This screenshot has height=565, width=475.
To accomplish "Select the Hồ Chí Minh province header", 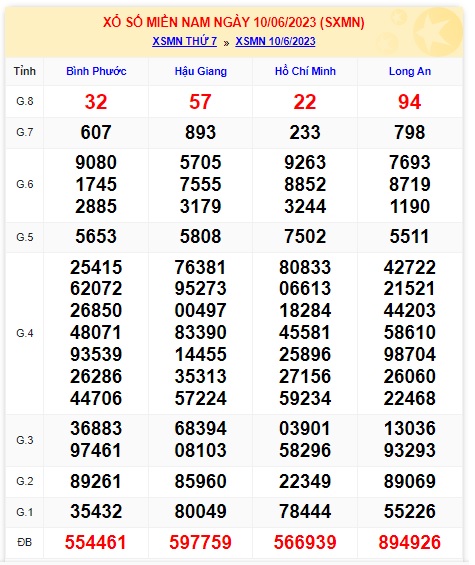I will click(x=305, y=71).
